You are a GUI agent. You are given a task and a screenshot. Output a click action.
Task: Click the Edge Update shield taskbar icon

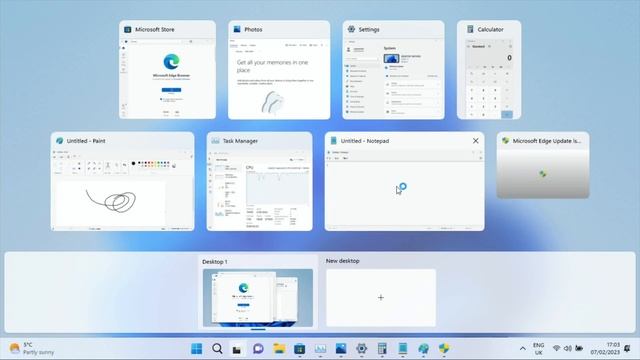(x=444, y=349)
